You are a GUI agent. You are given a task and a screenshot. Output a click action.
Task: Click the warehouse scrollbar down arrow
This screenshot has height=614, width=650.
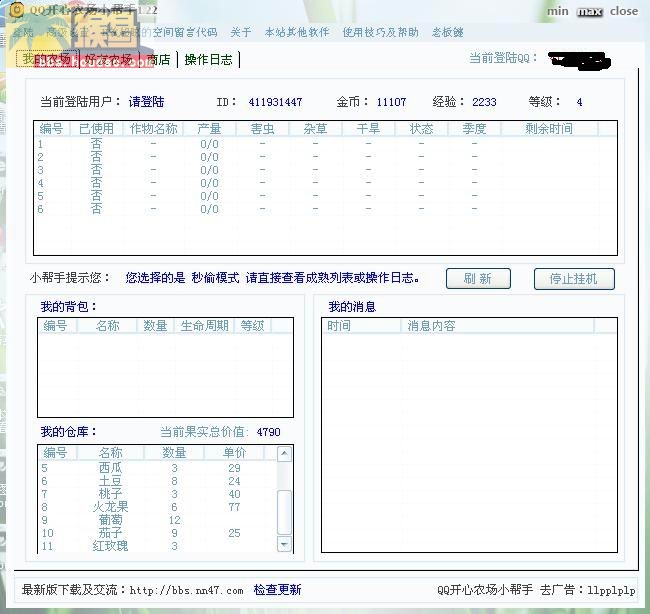pos(284,544)
